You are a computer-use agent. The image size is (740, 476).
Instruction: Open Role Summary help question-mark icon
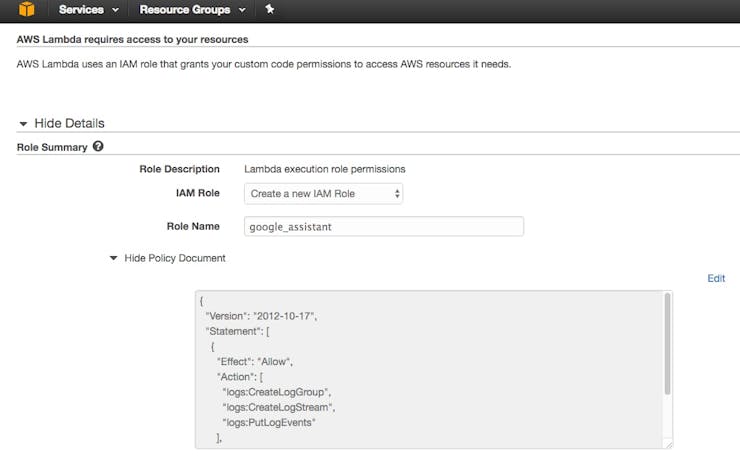[x=98, y=146]
